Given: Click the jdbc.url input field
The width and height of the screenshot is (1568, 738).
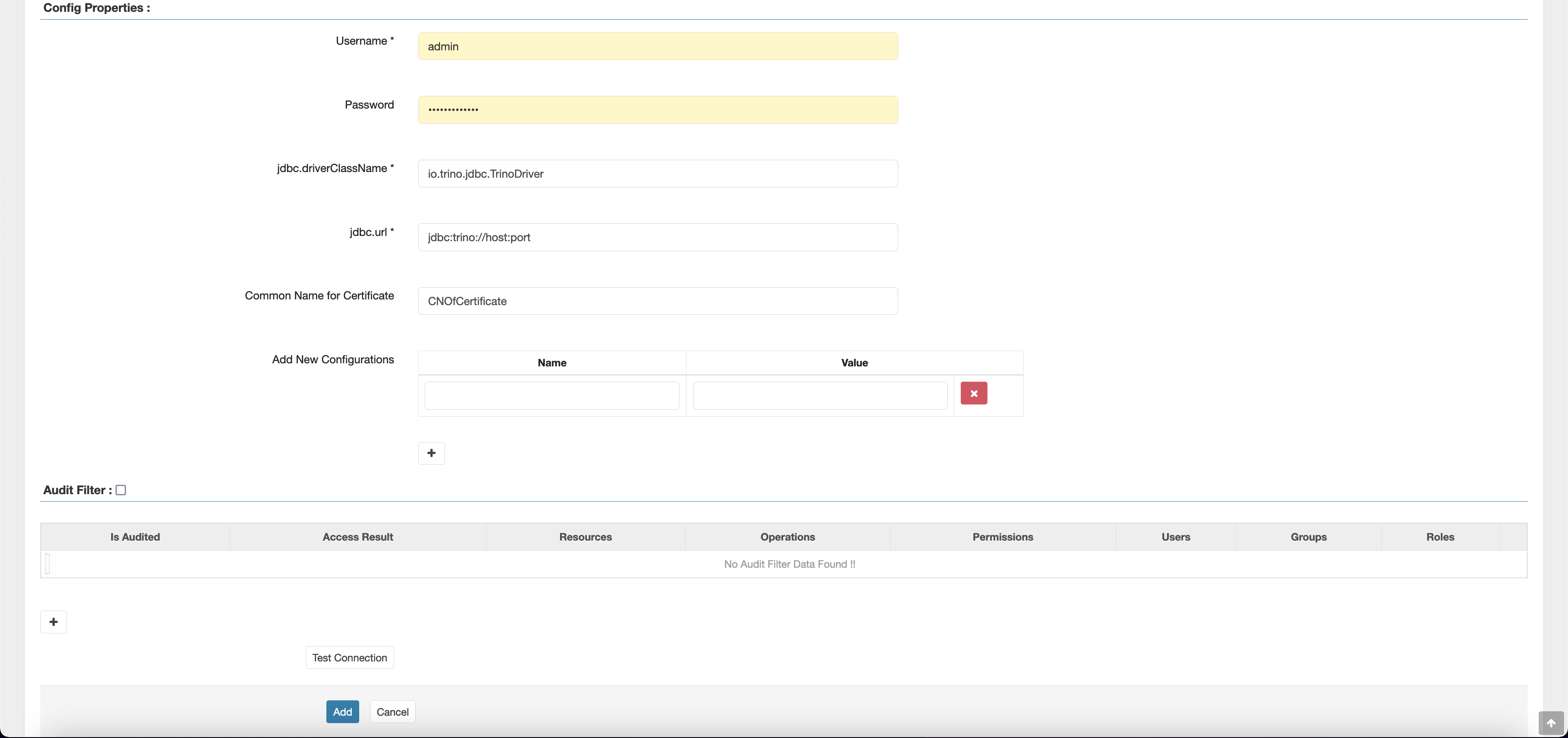Looking at the screenshot, I should click(x=657, y=237).
